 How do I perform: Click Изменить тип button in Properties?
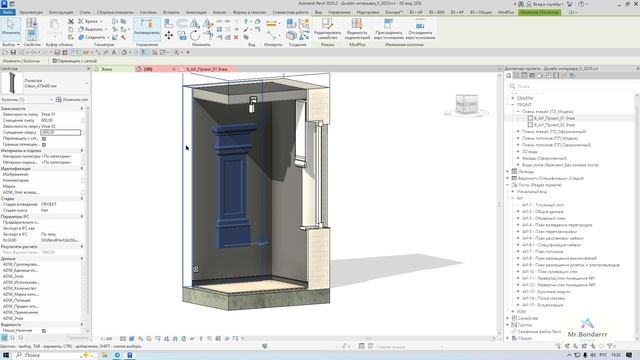[x=72, y=100]
